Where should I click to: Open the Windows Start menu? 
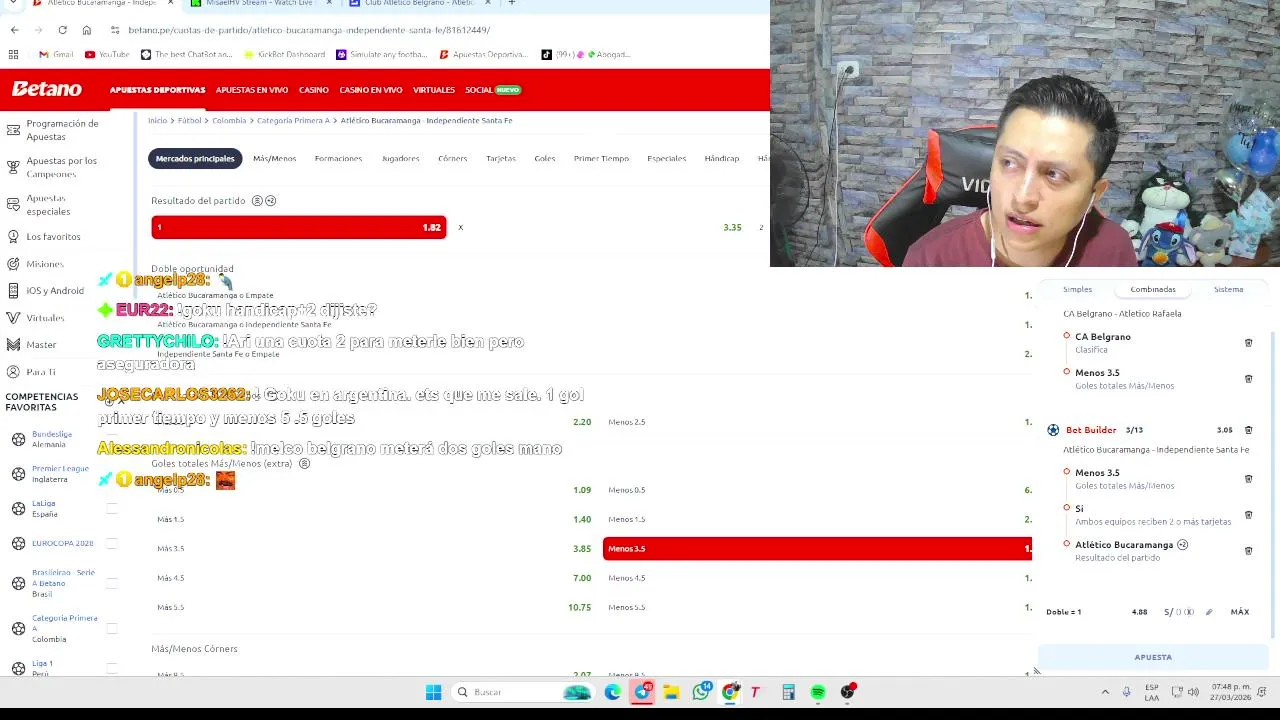click(433, 692)
